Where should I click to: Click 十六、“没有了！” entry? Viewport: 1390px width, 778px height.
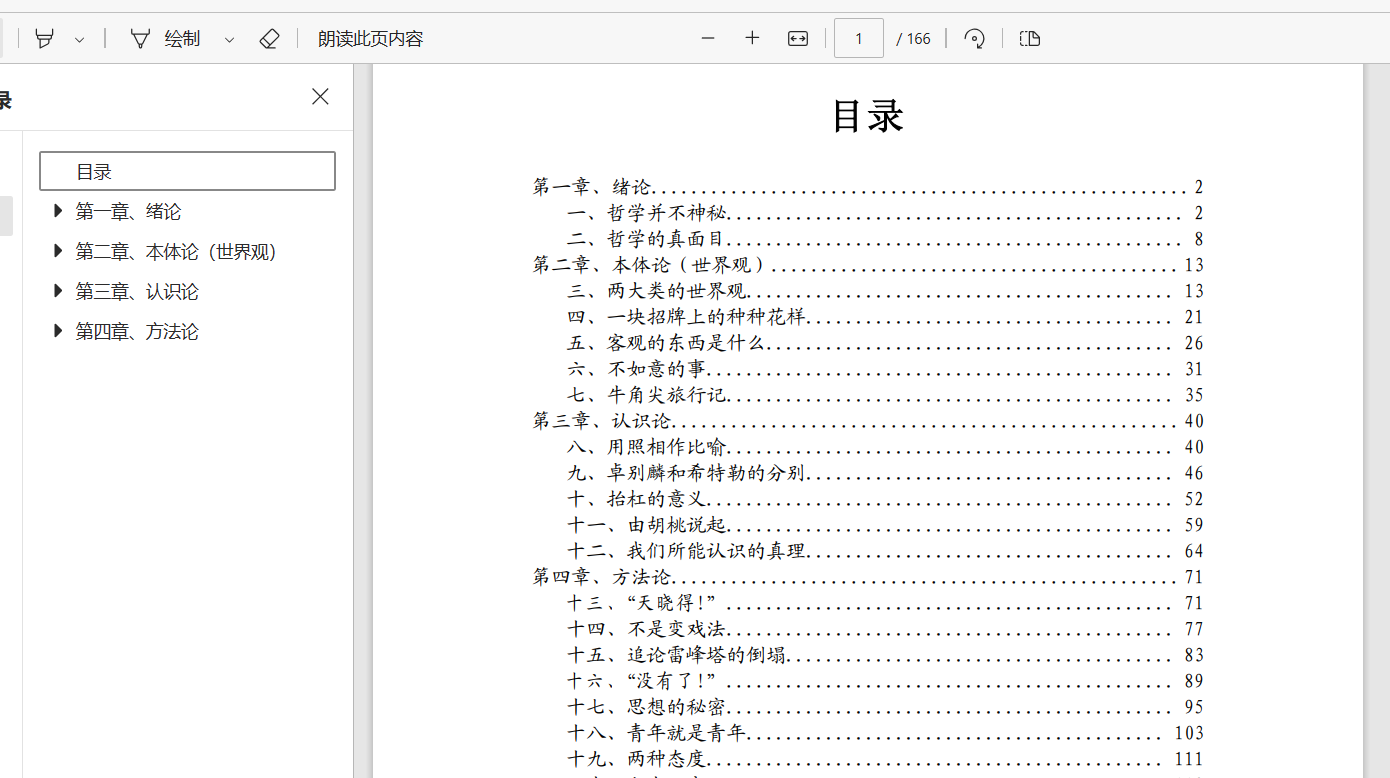885,681
